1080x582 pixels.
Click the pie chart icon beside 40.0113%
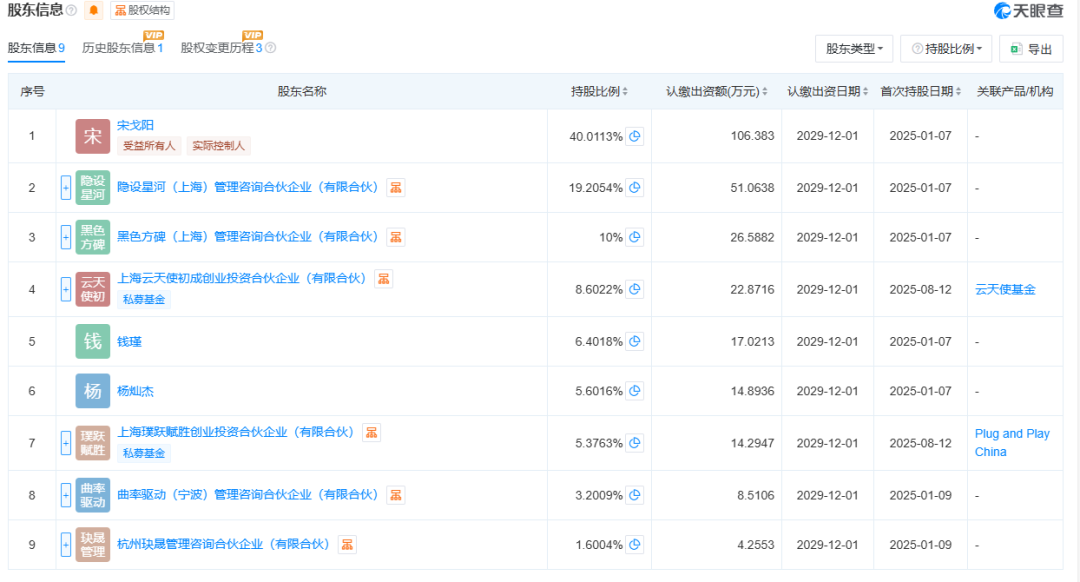pyautogui.click(x=634, y=136)
